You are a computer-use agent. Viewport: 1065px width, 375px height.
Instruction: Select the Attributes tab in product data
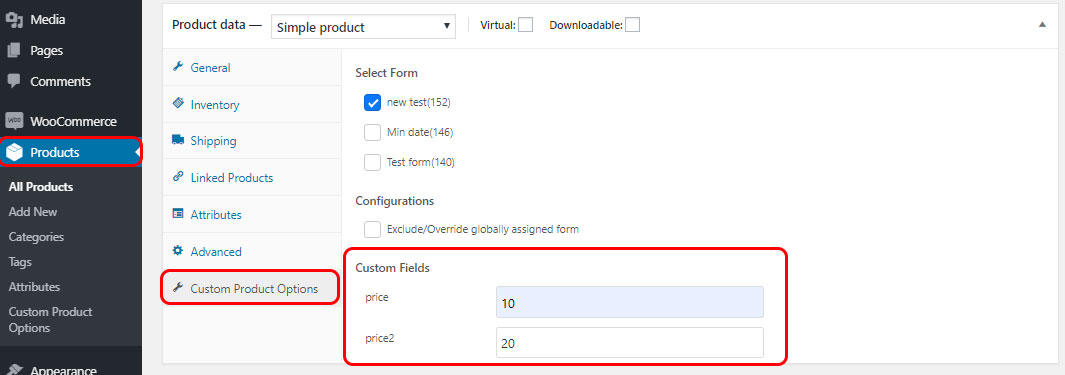pyautogui.click(x=216, y=215)
